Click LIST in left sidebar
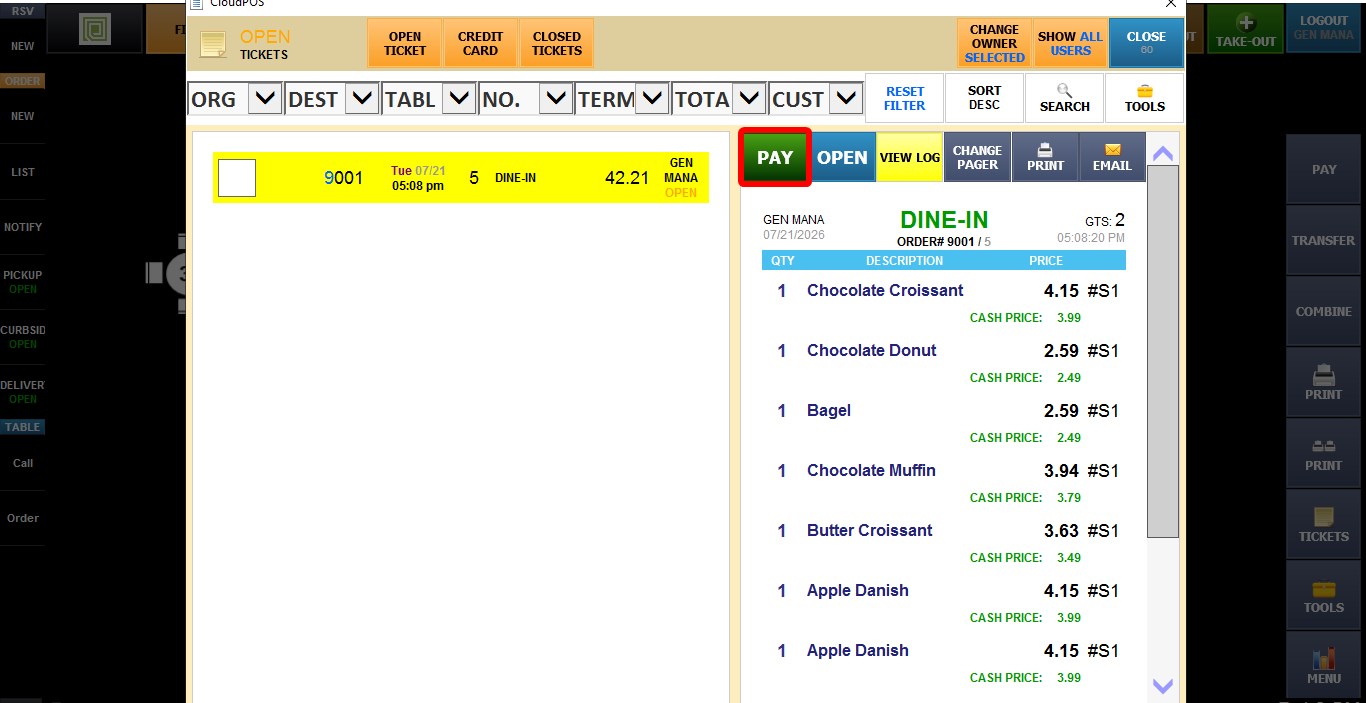The width and height of the screenshot is (1366, 703). pyautogui.click(x=22, y=172)
